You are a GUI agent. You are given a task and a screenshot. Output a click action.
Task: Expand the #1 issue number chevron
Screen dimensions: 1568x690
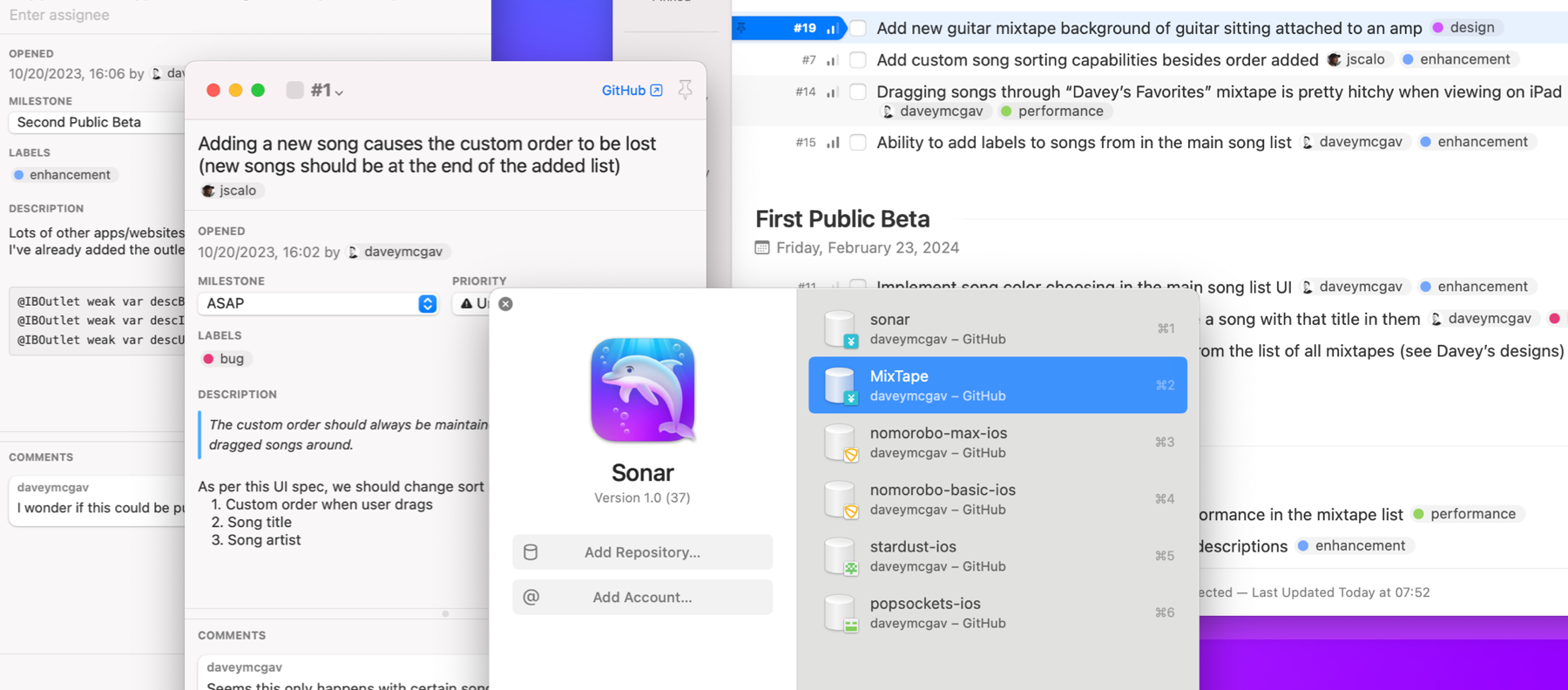click(x=339, y=92)
